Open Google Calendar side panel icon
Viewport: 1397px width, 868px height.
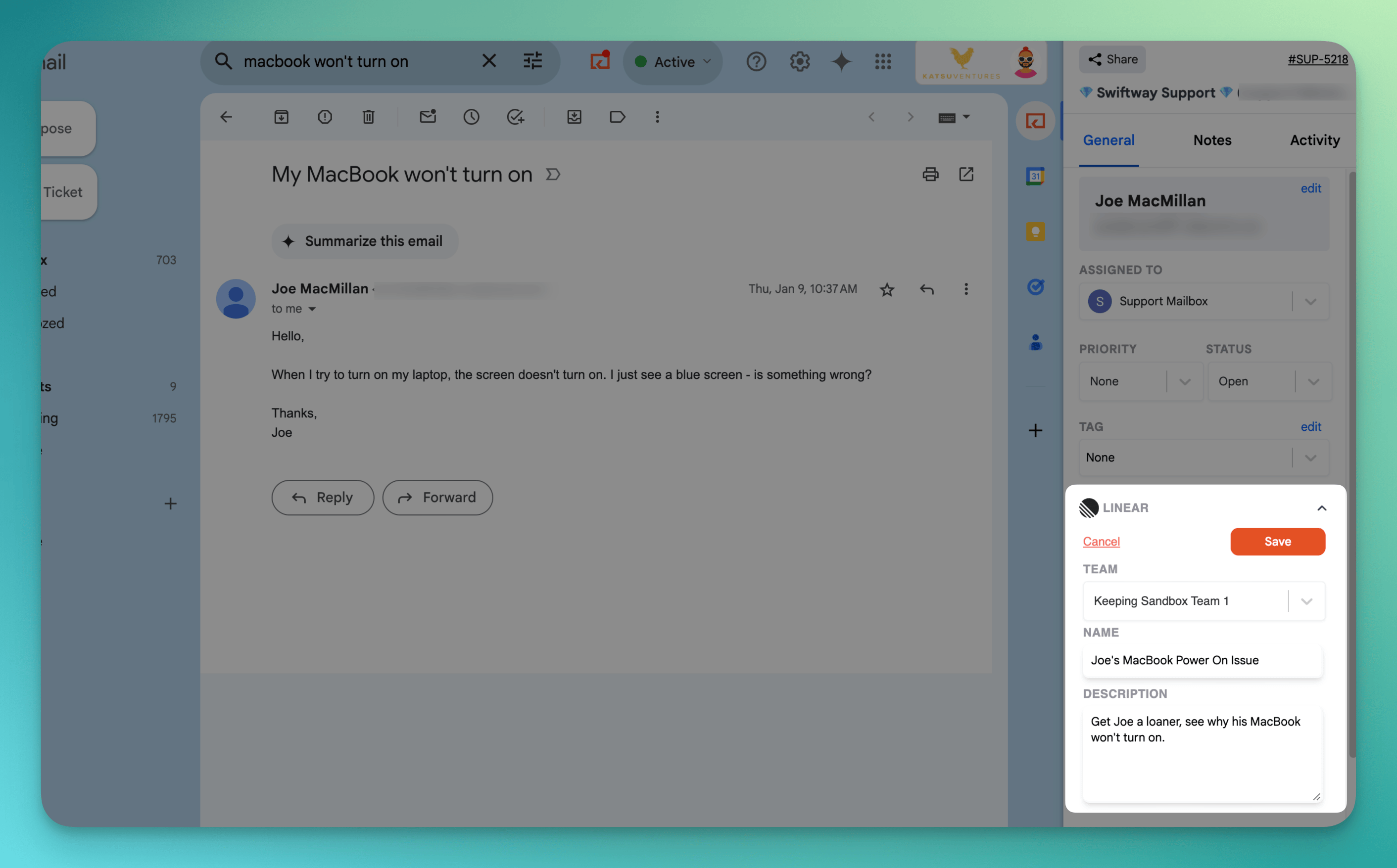1035,176
